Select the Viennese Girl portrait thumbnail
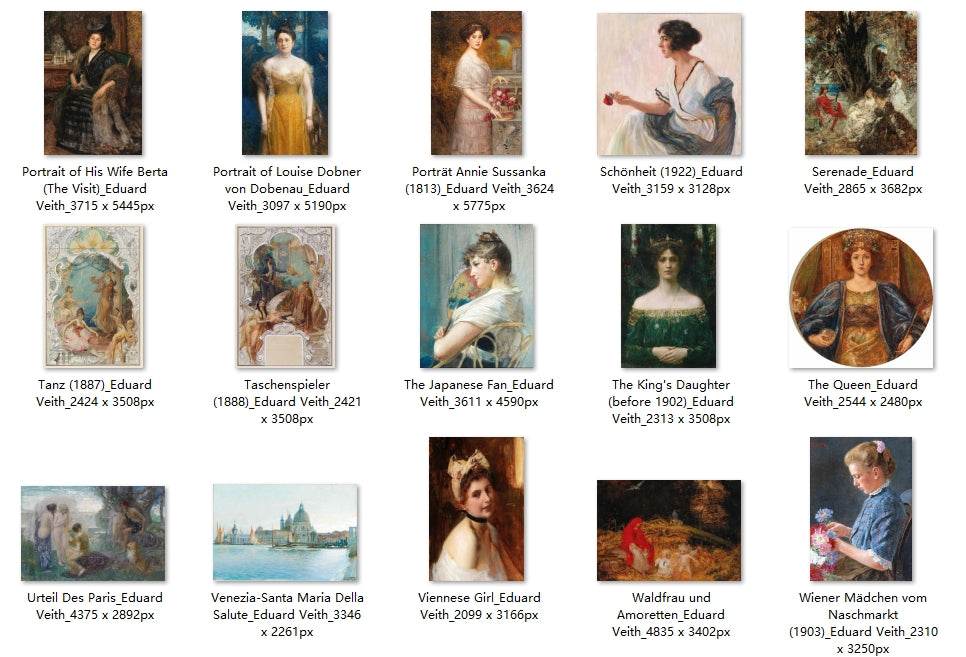This screenshot has height=657, width=966. [x=476, y=509]
